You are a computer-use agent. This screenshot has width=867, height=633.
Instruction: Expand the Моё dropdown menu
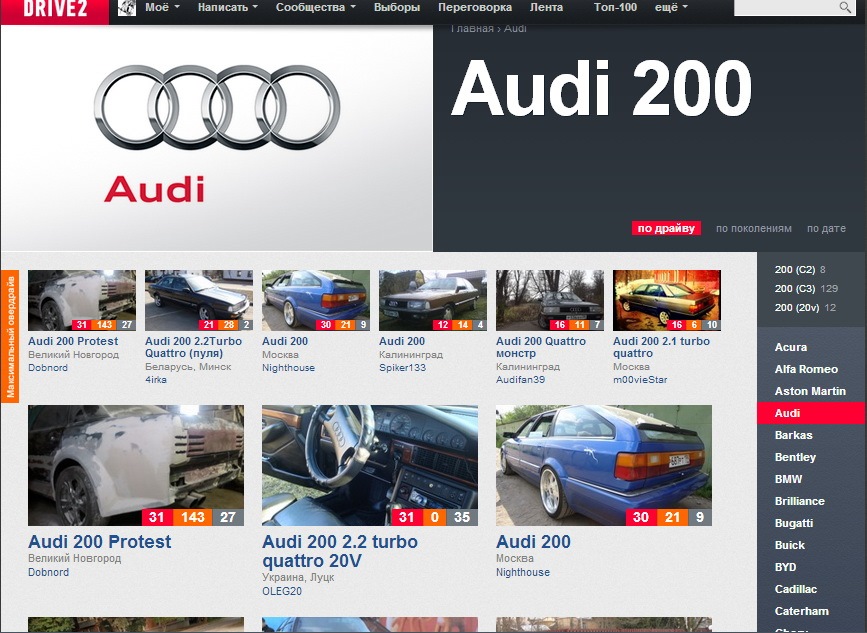[x=163, y=8]
